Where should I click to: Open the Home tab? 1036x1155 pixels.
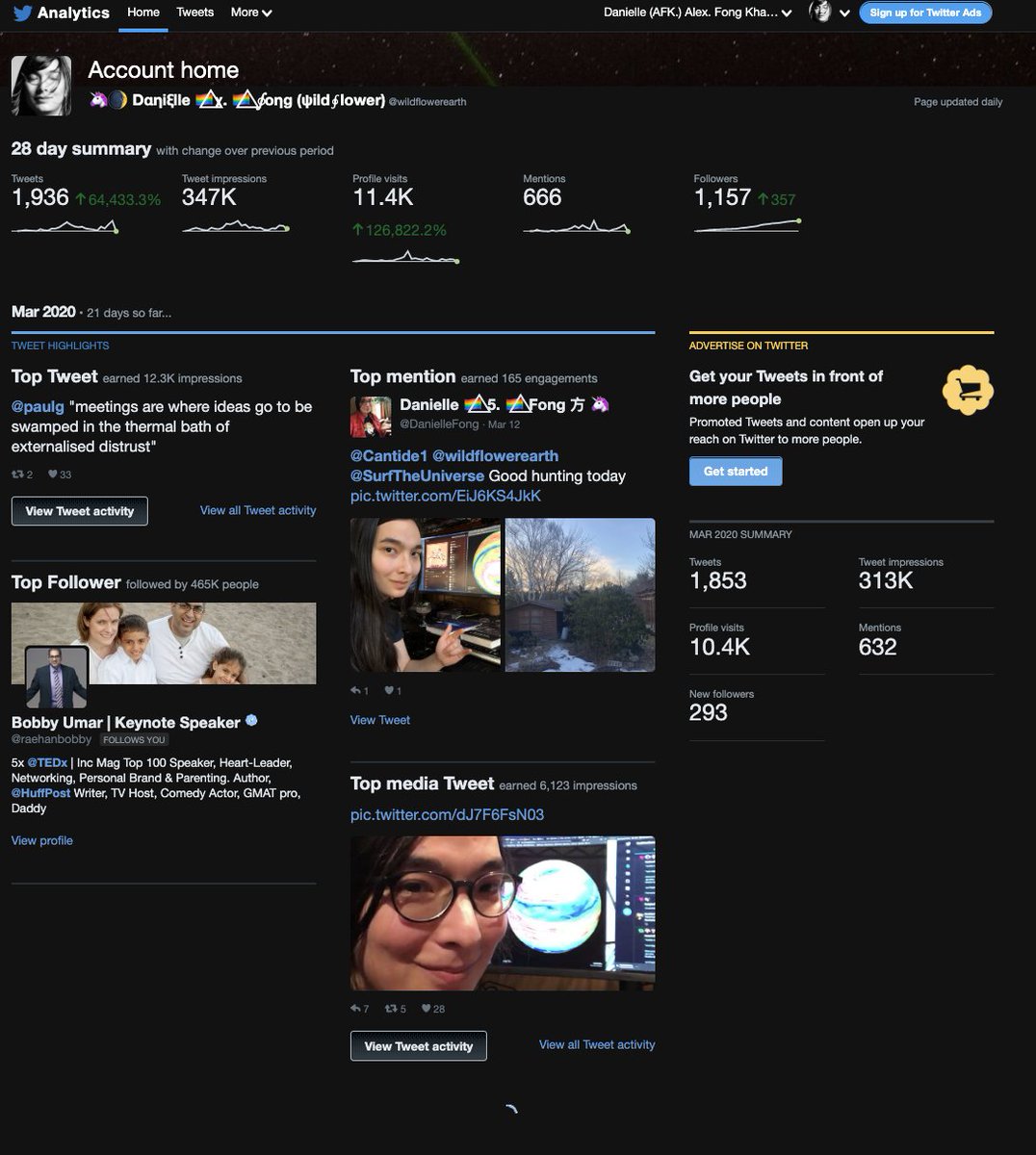click(143, 13)
